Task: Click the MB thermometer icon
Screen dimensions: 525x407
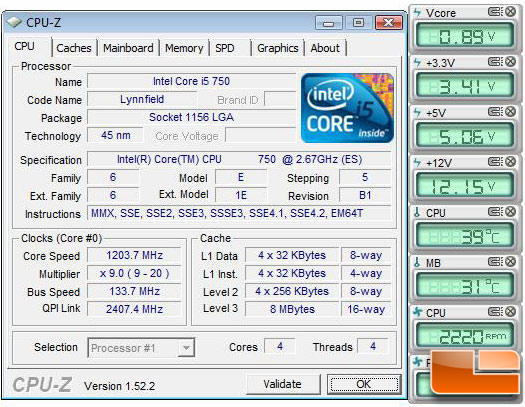Action: pos(417,262)
